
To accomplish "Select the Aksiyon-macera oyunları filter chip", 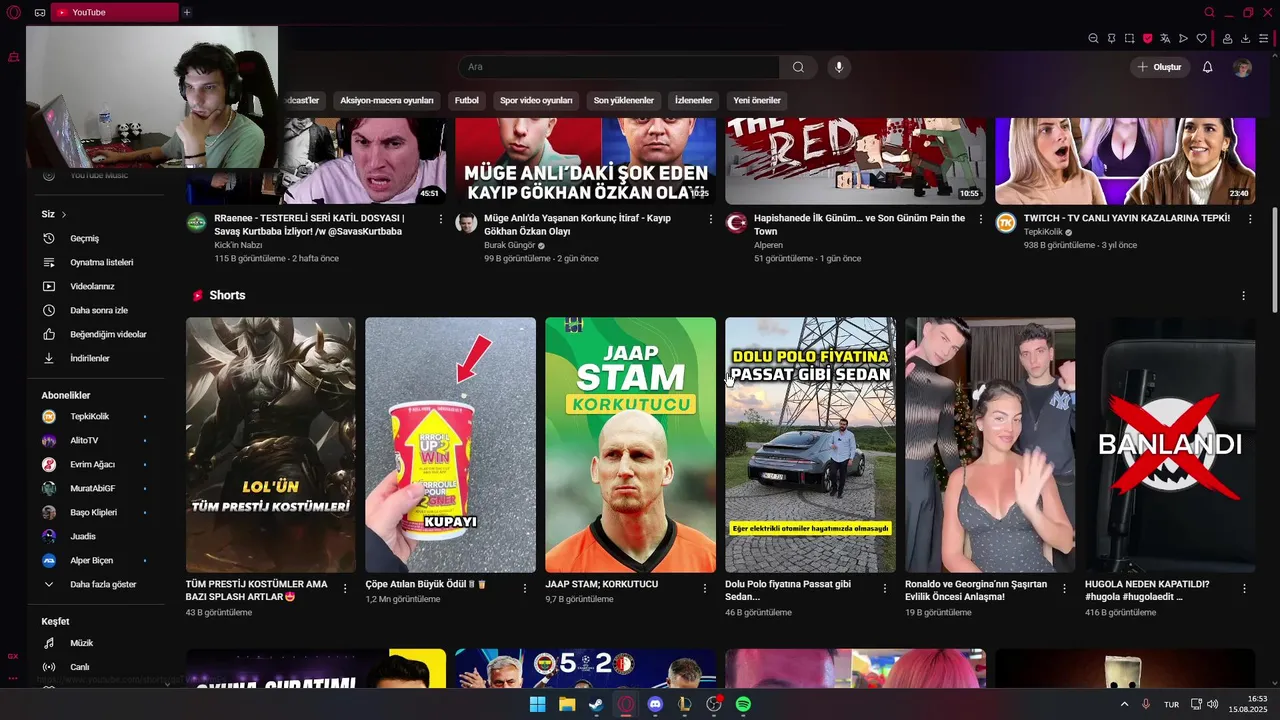I will (386, 100).
